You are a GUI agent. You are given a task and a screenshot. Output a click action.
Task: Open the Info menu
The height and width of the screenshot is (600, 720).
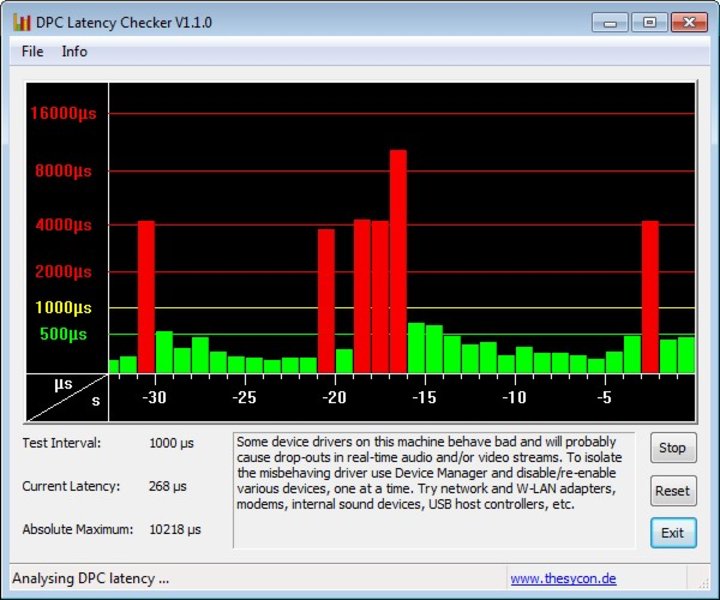(x=74, y=51)
